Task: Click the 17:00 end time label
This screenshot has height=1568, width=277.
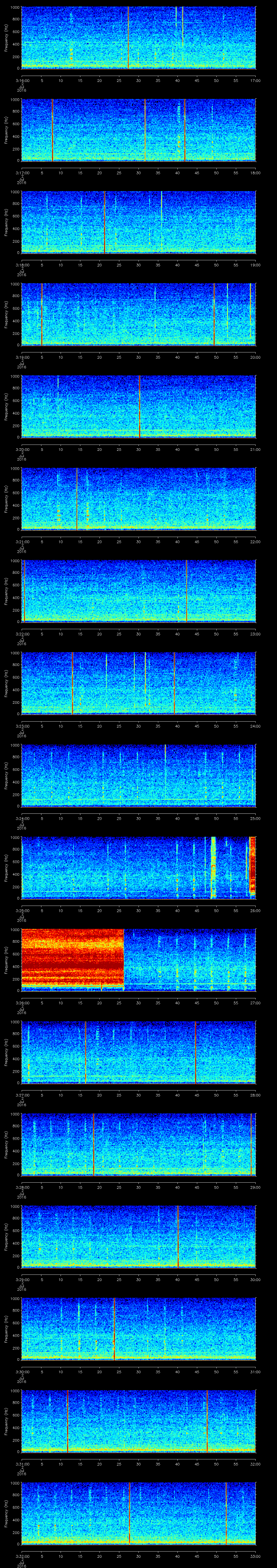Action: (x=255, y=80)
